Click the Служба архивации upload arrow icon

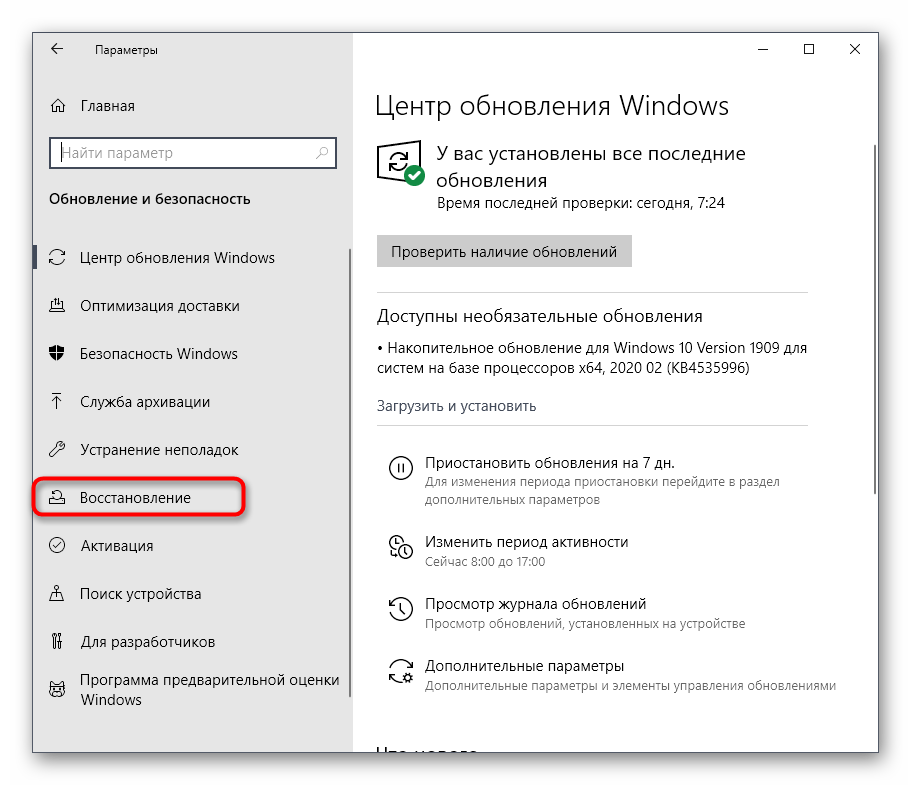57,401
